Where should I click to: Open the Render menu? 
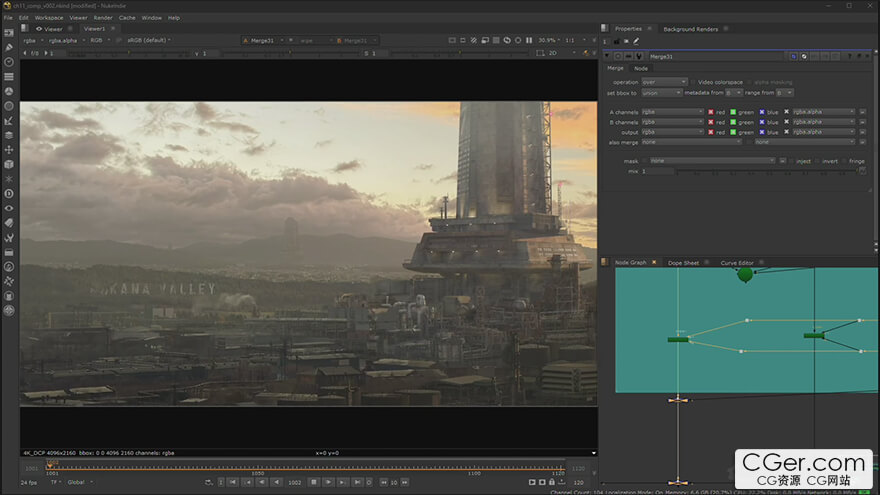point(103,18)
